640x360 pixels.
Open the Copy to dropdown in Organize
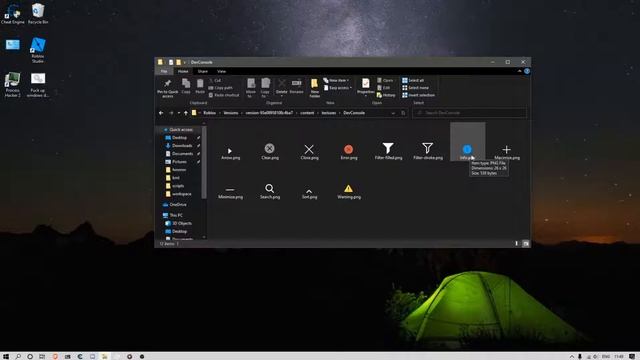tap(265, 88)
